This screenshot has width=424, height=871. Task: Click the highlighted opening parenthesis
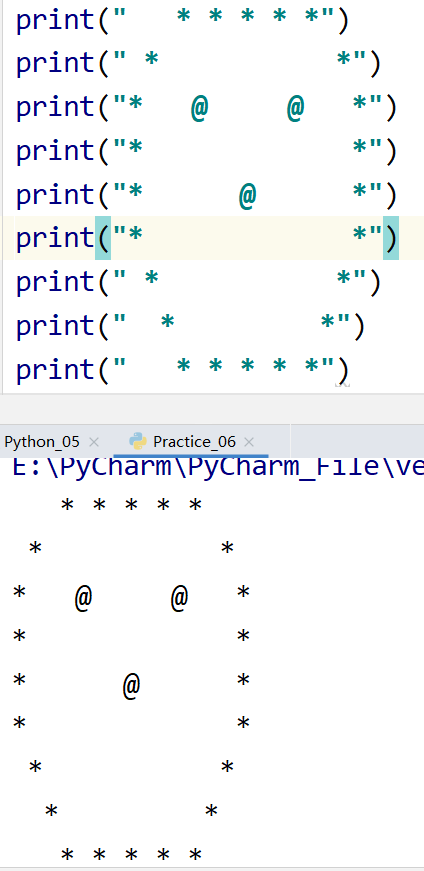click(x=103, y=238)
